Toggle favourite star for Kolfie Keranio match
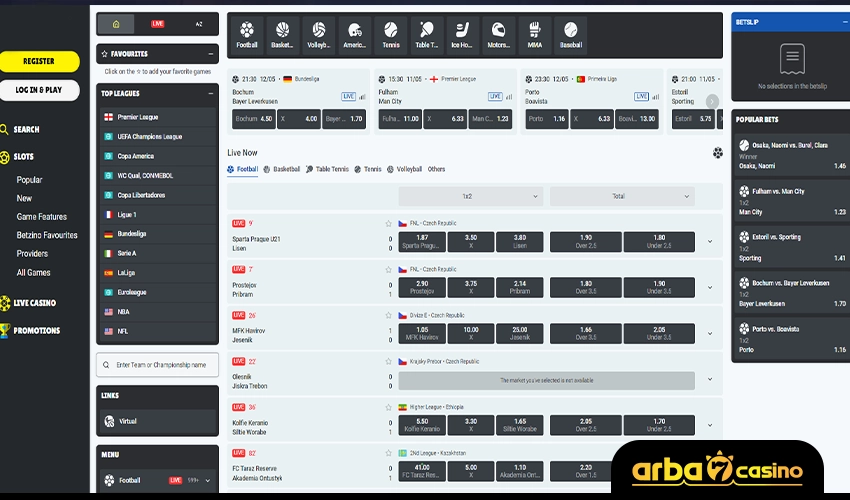Image resolution: width=850 pixels, height=500 pixels. point(389,407)
